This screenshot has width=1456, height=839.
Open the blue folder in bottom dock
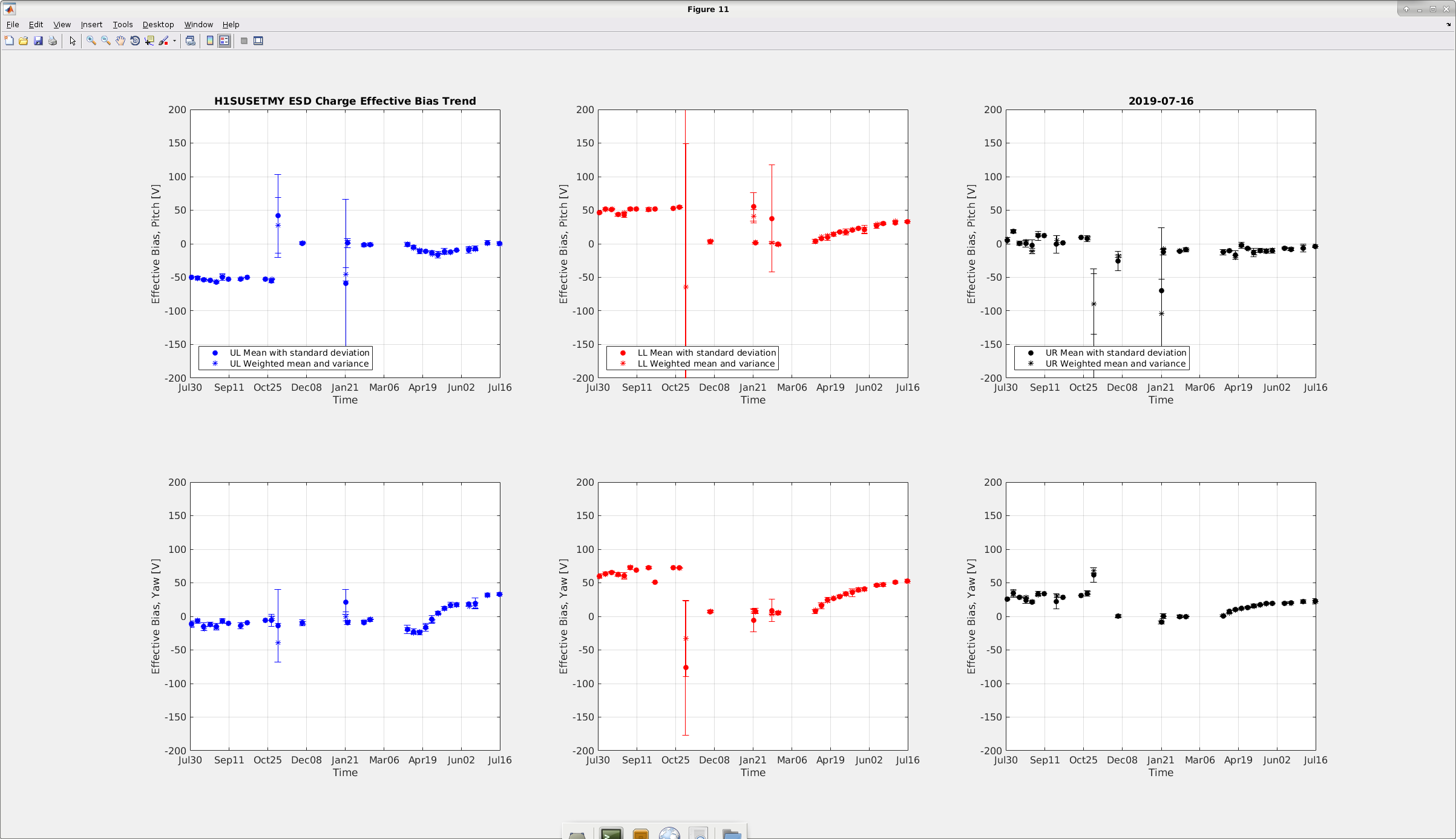click(x=732, y=834)
